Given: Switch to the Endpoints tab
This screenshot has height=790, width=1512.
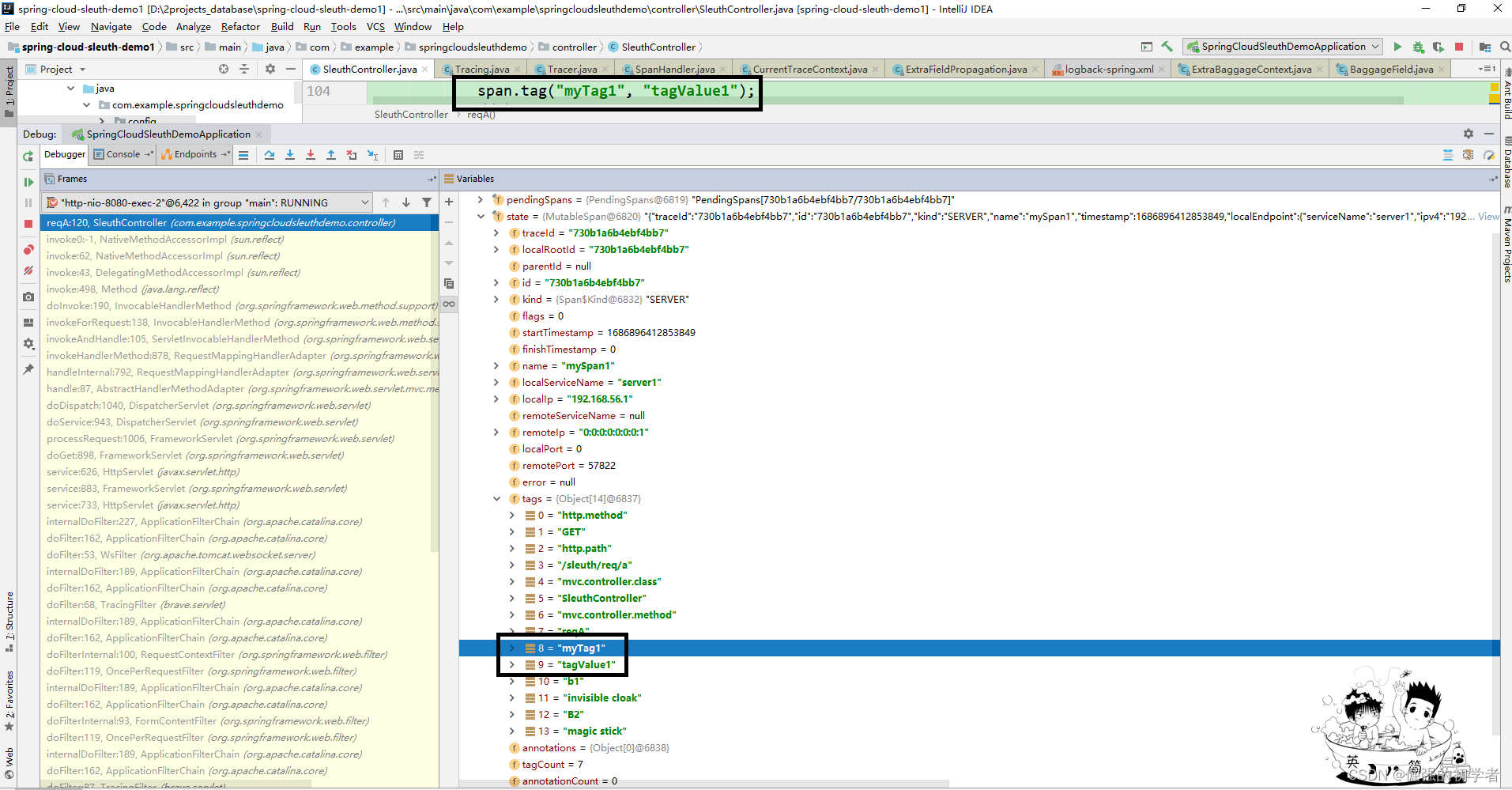Looking at the screenshot, I should tap(195, 154).
